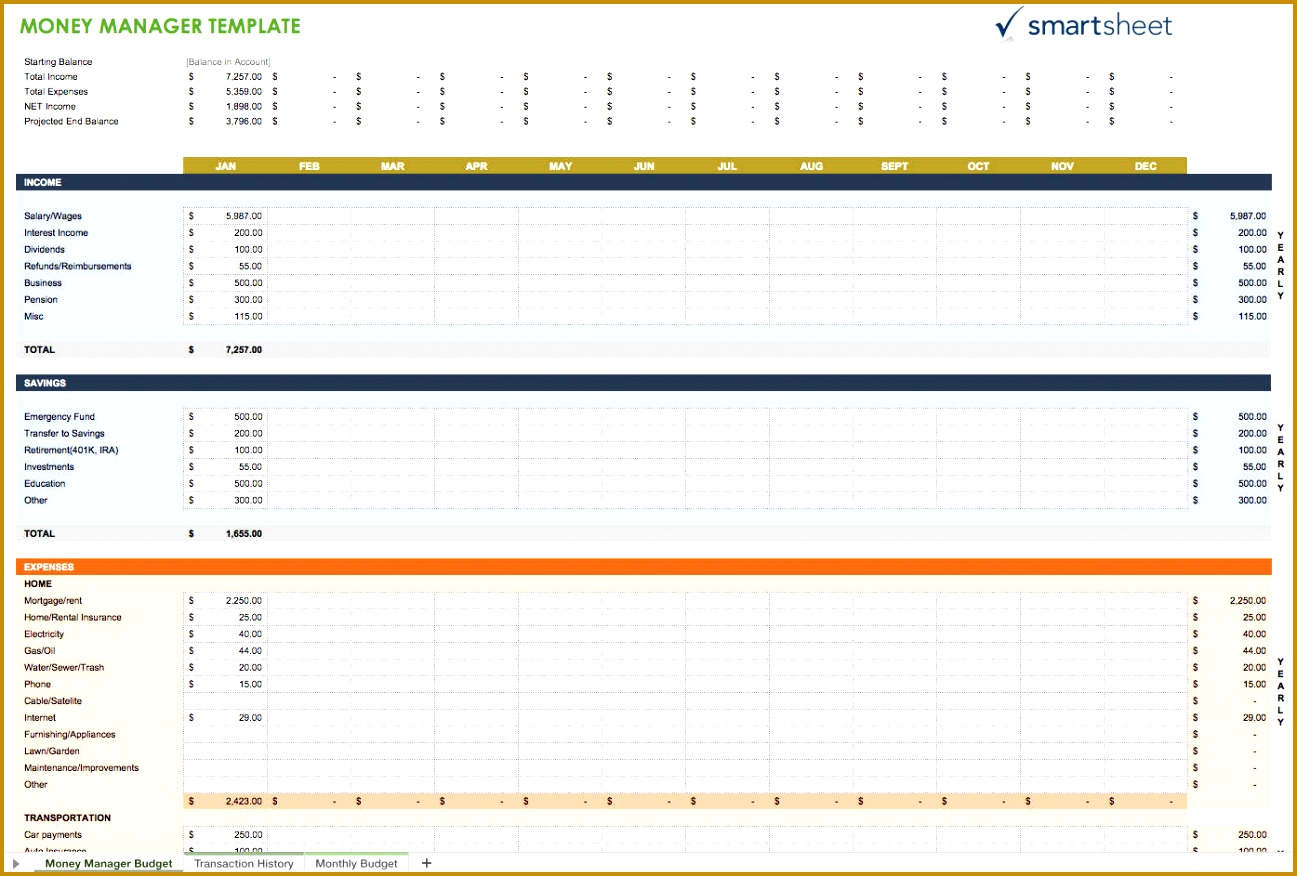This screenshot has height=876, width=1297.
Task: Select the Pension row label
Action: pyautogui.click(x=41, y=300)
